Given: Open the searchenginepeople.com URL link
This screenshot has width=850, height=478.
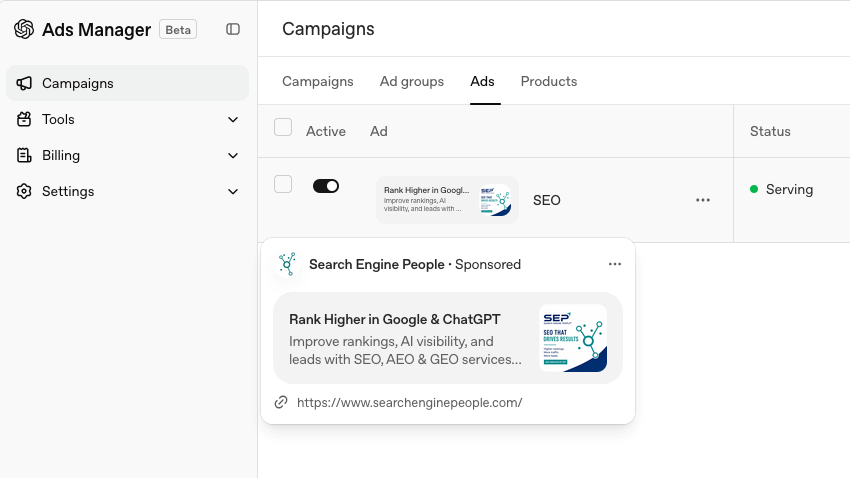Looking at the screenshot, I should pyautogui.click(x=410, y=403).
